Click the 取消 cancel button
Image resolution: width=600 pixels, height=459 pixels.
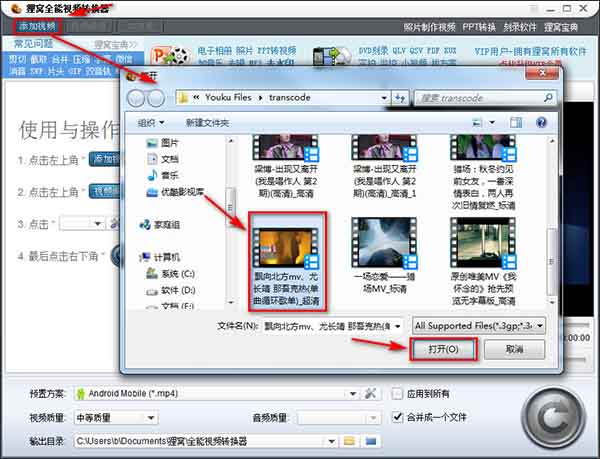click(514, 349)
